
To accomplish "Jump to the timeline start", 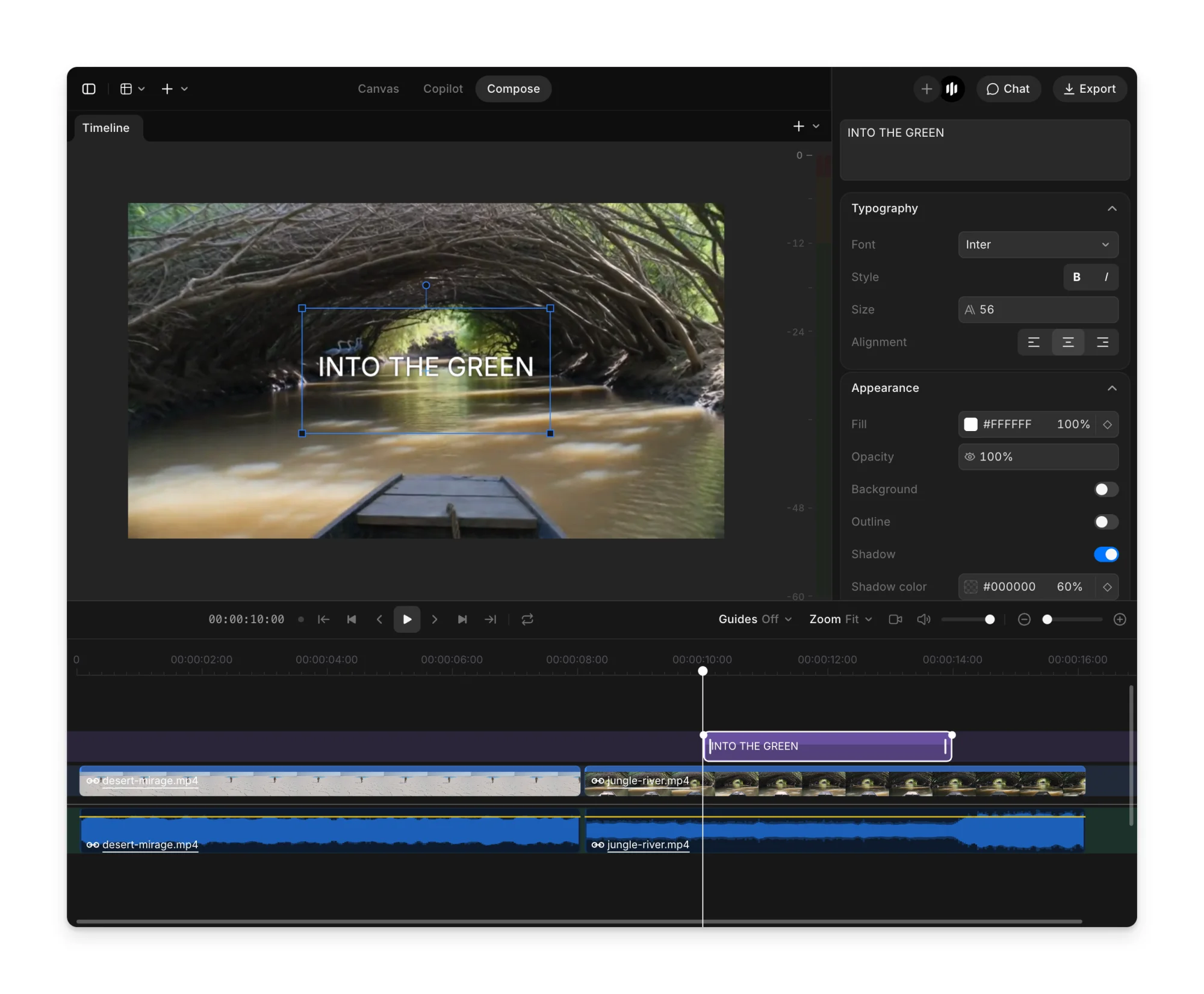I will point(324,620).
